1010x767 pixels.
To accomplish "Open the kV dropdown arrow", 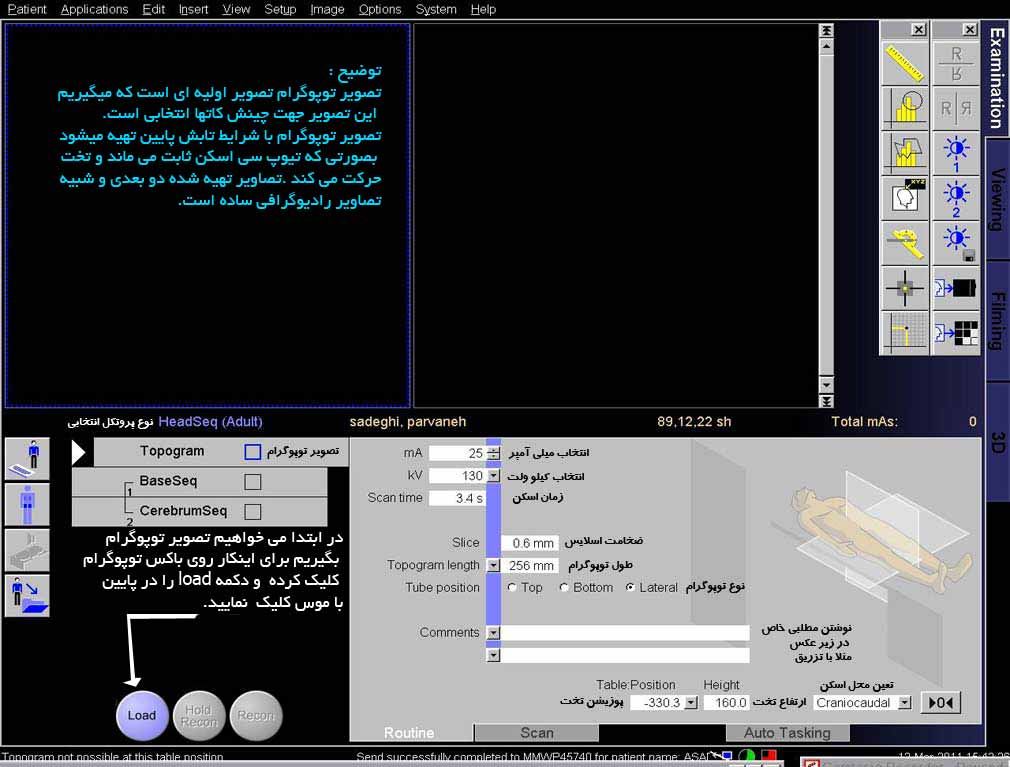I will 493,476.
